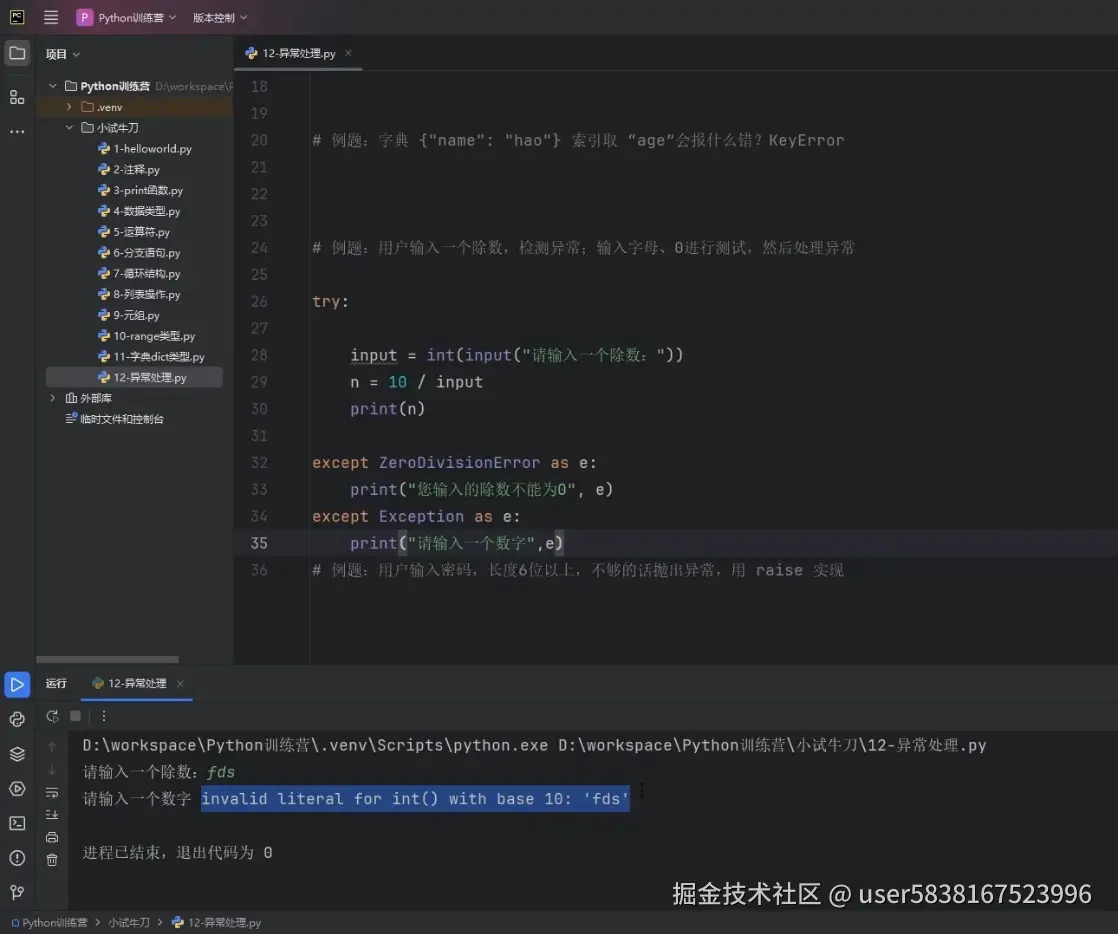
Task: Close the 12-异常处理 run tab
Action: click(x=180, y=683)
